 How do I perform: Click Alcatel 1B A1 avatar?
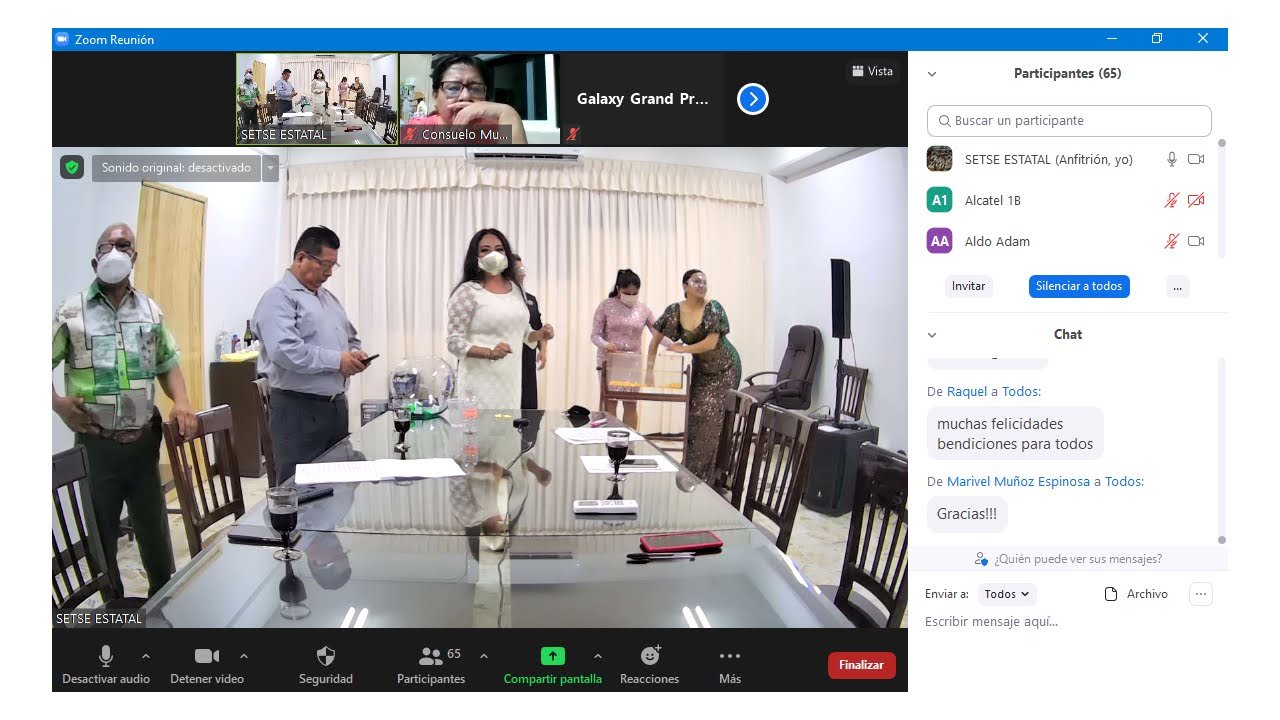[939, 200]
